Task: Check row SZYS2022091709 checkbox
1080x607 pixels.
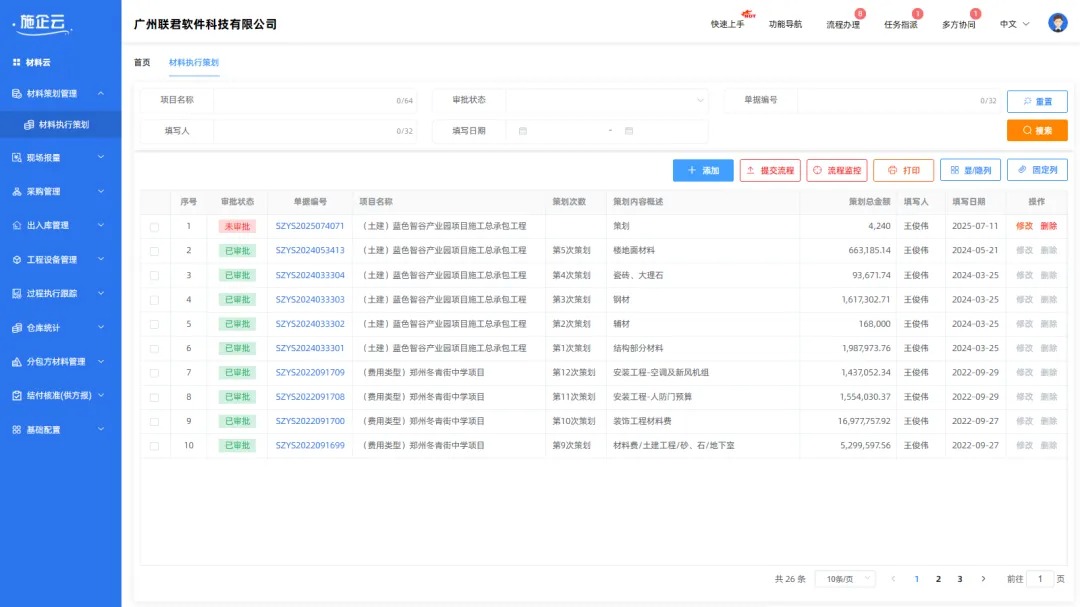Action: (154, 373)
